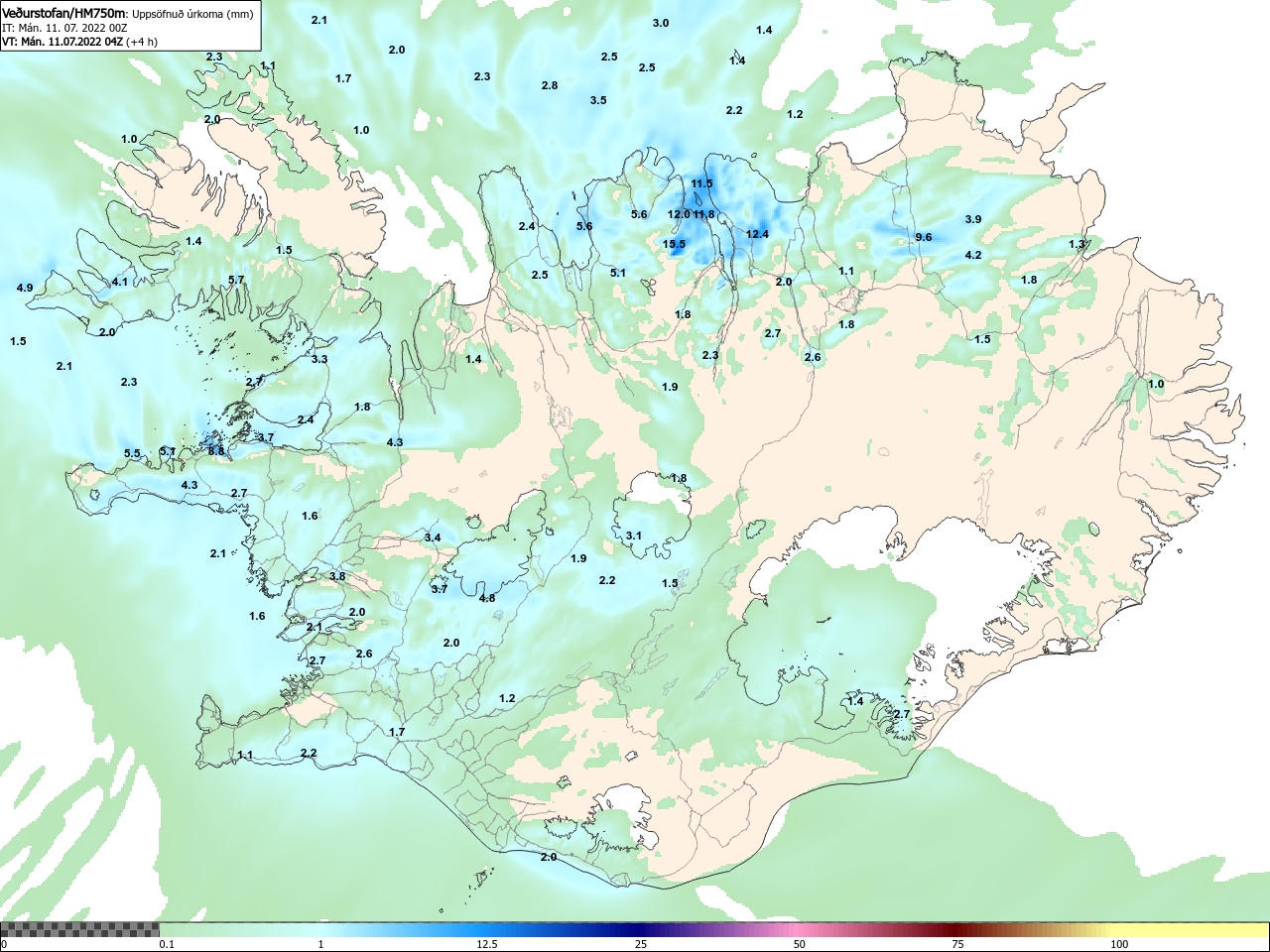Click the 75 tick label on the color scale

tap(957, 944)
